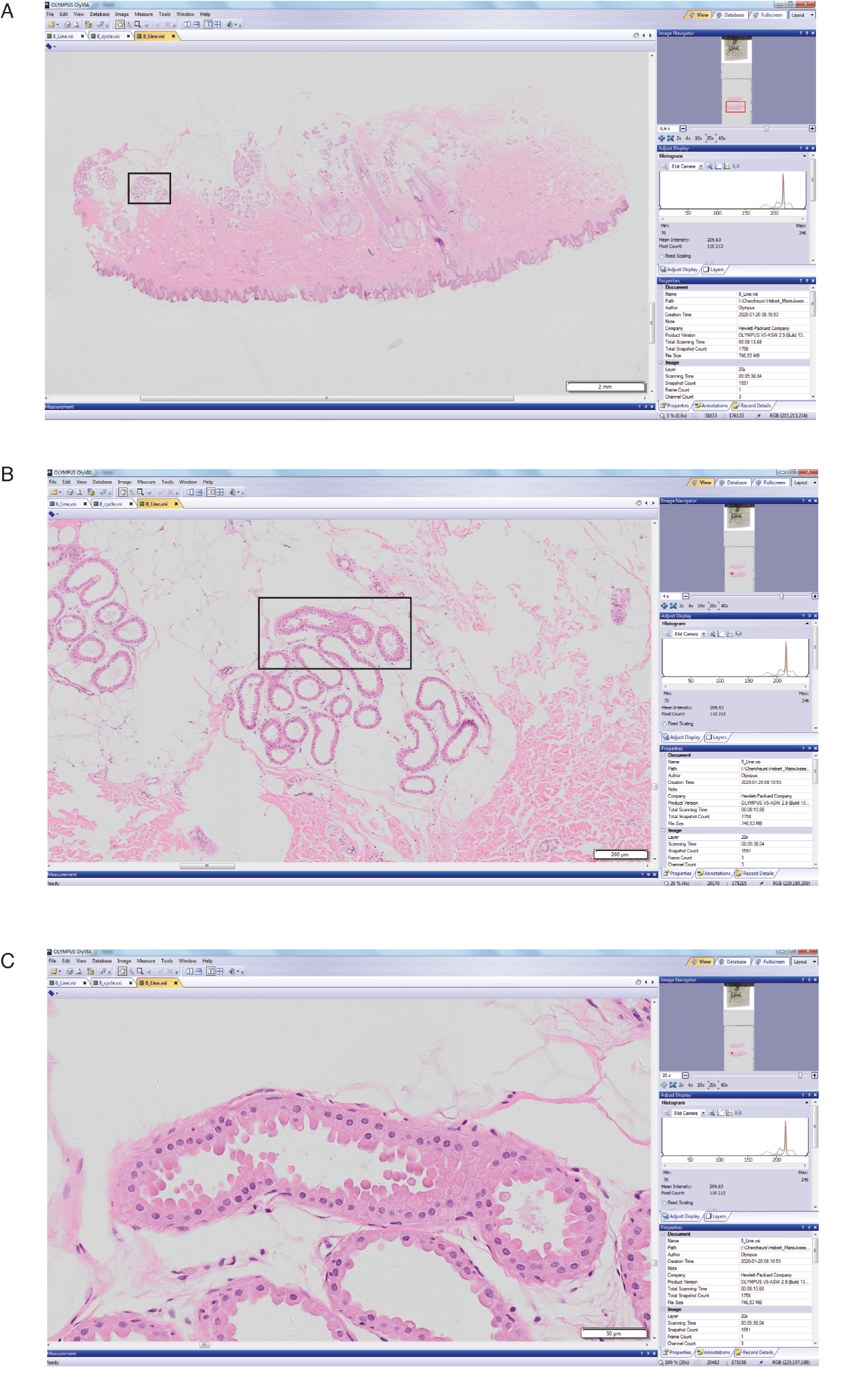Click the open folder toolbar icon in panel C
Viewport: 855px width, 1400px height.
54,971
